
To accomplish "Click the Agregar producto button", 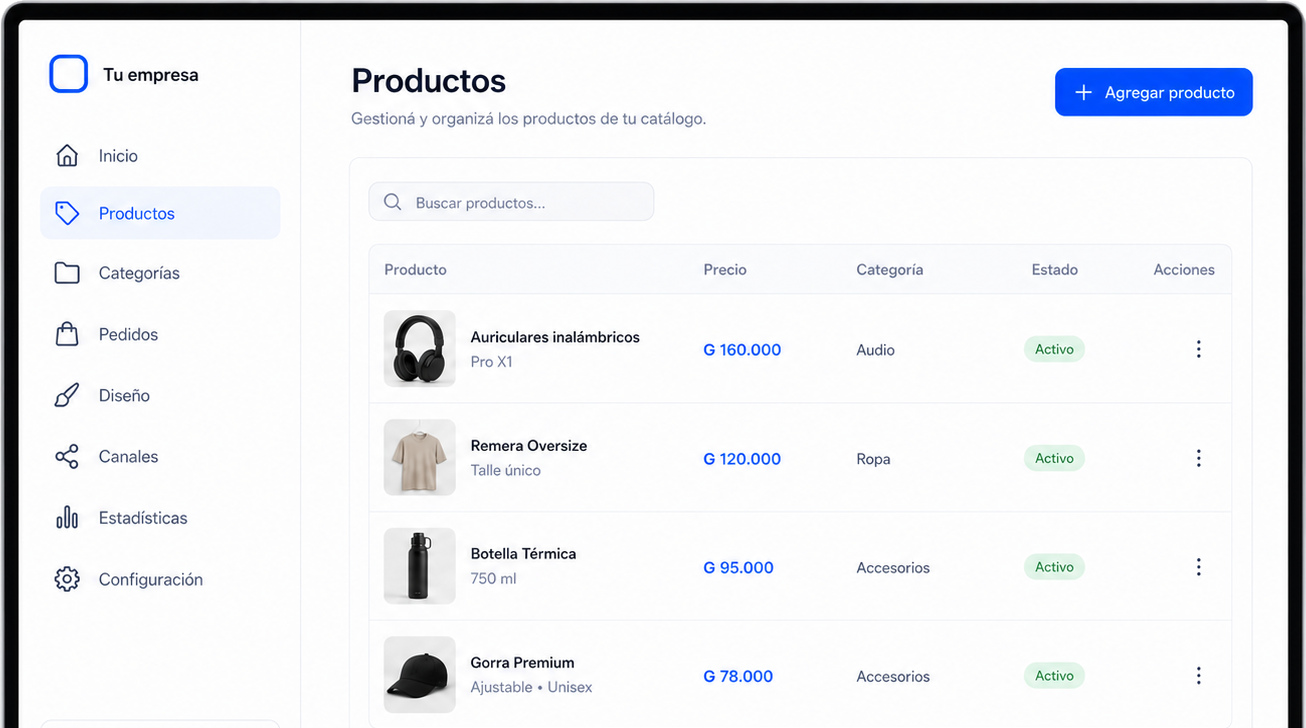I will pyautogui.click(x=1153, y=92).
